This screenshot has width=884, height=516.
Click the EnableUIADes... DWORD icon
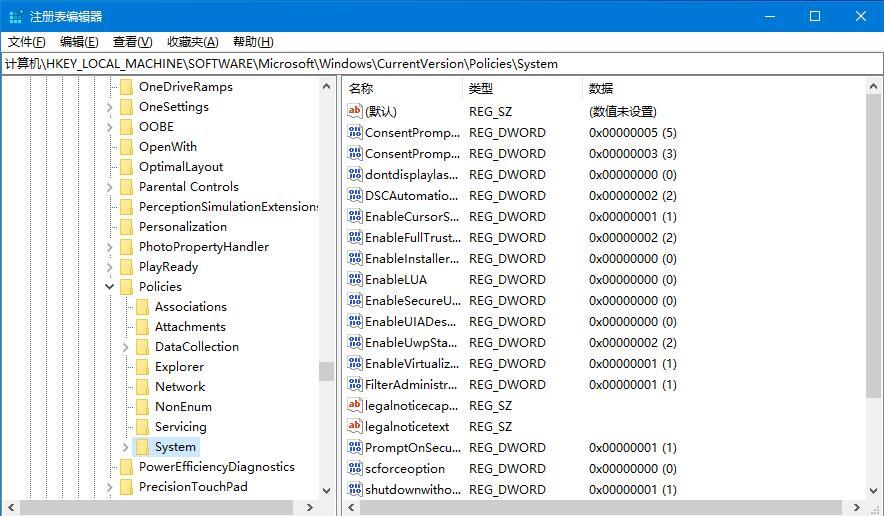(355, 321)
